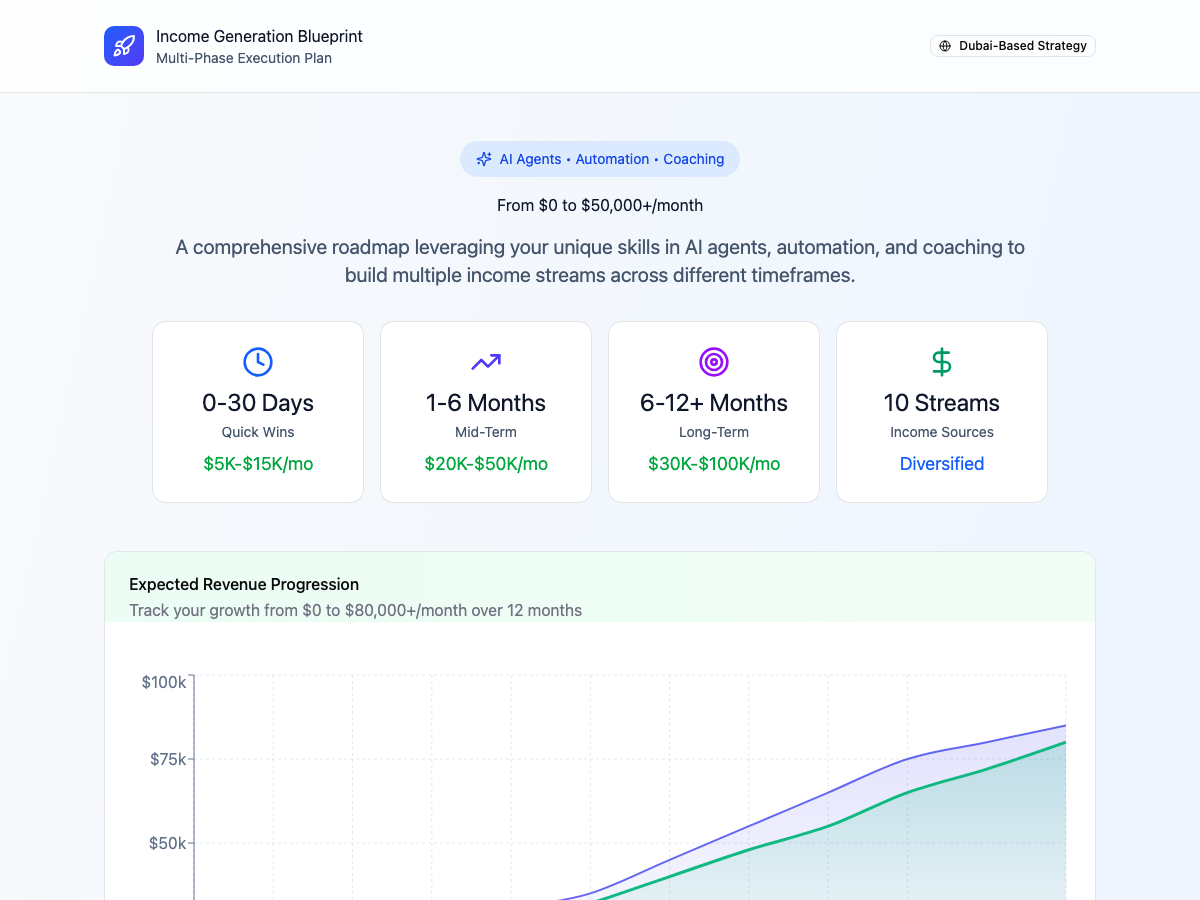Click the $5K-$15K/mo value
This screenshot has height=900, width=1200.
tap(258, 464)
